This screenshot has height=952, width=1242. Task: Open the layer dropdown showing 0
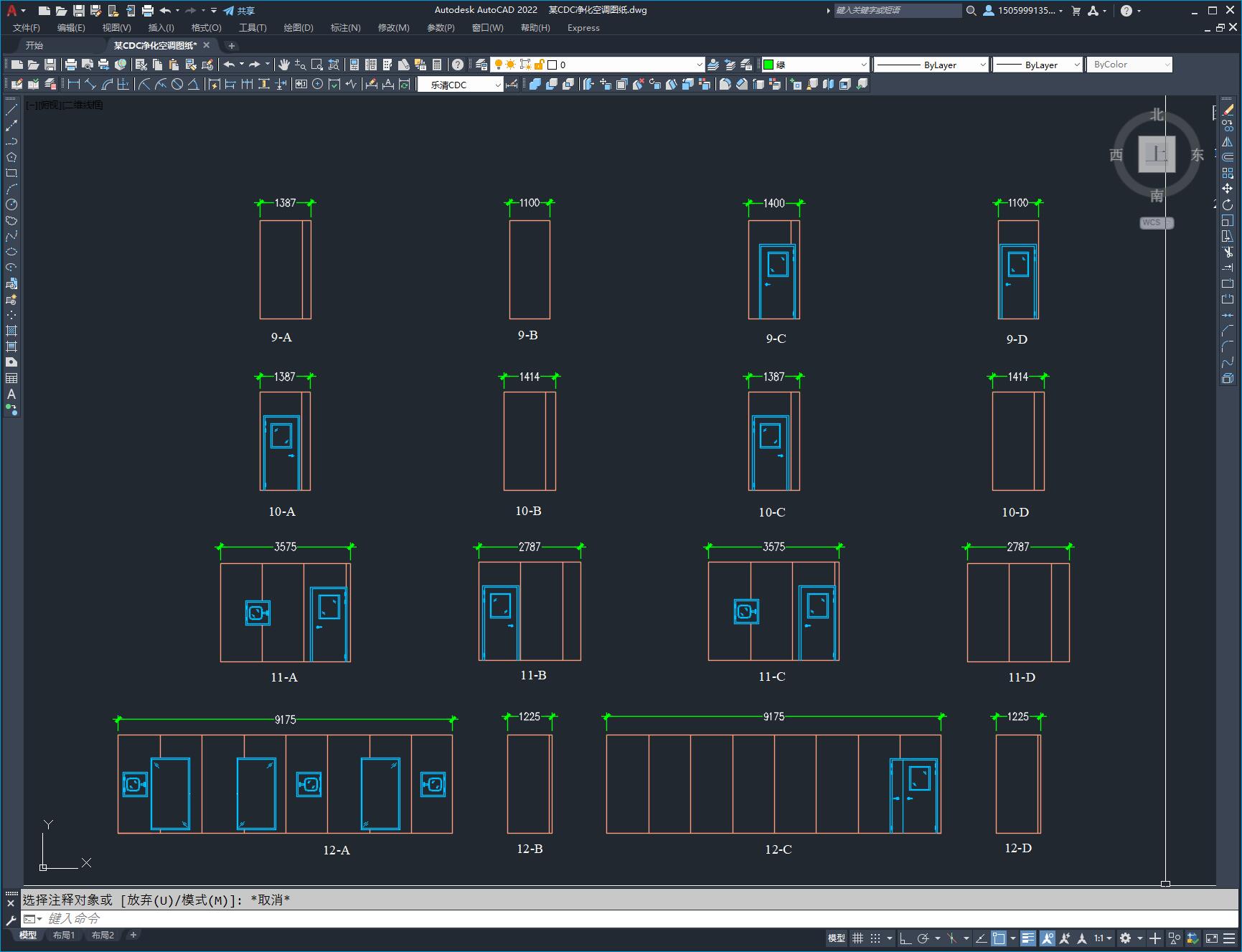tap(624, 65)
